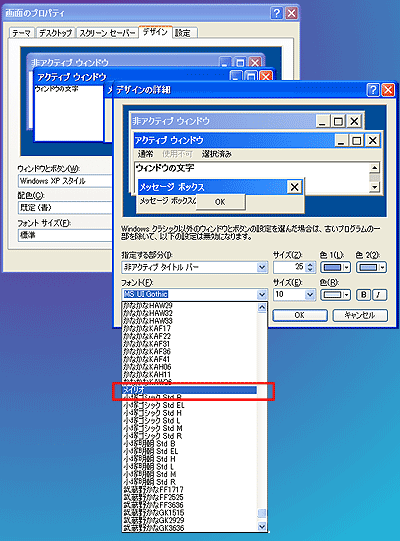Viewport: 400px width, 541px height.
Task: Select 小塚明朝 Std H font
Action: click(189, 459)
